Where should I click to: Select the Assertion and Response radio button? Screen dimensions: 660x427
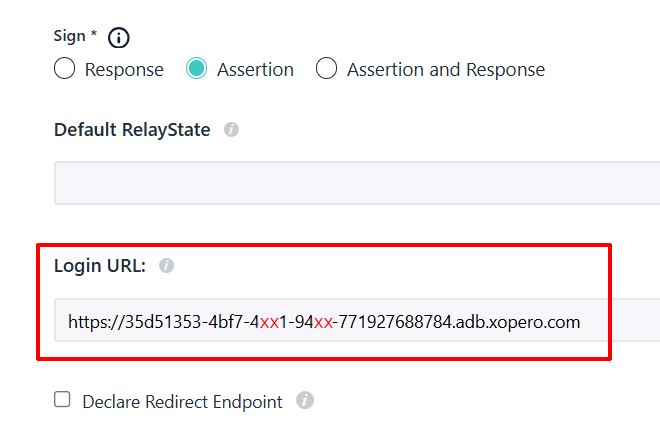click(327, 69)
